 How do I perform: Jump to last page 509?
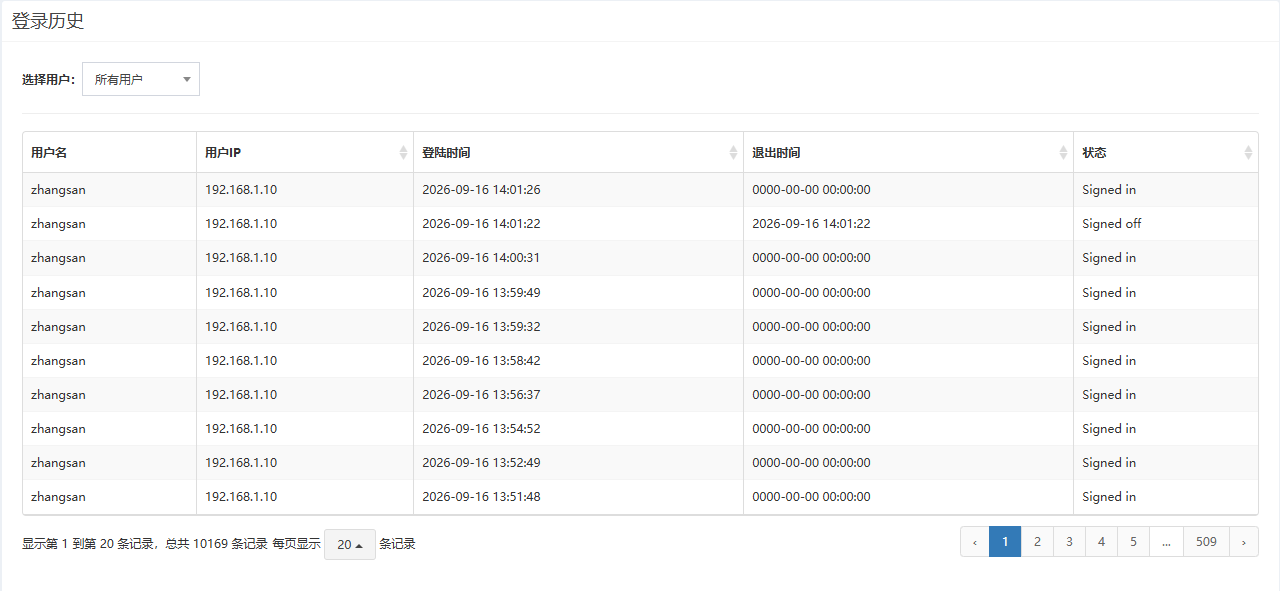(1206, 542)
